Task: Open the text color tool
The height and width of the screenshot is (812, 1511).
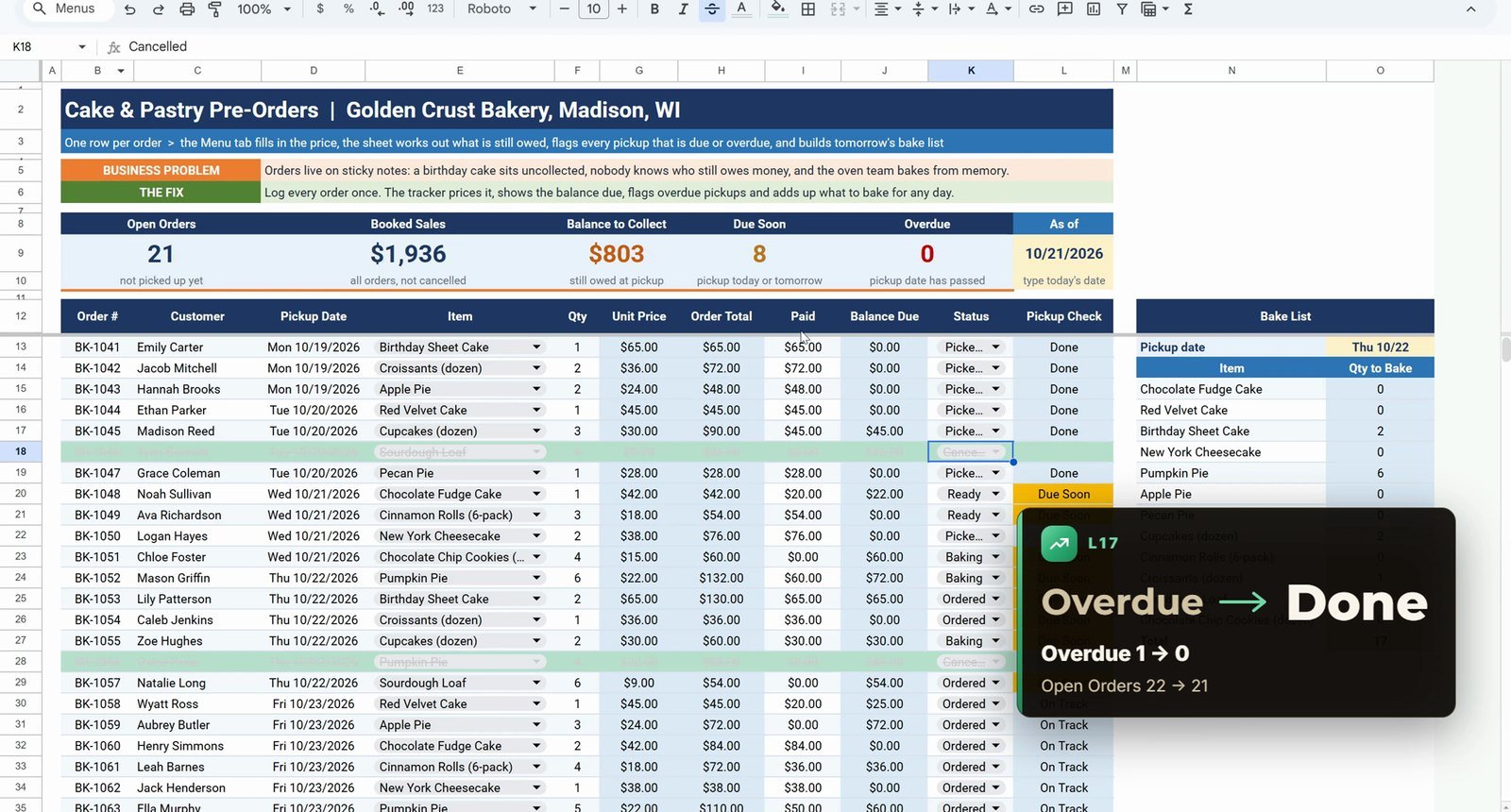Action: pyautogui.click(x=741, y=8)
